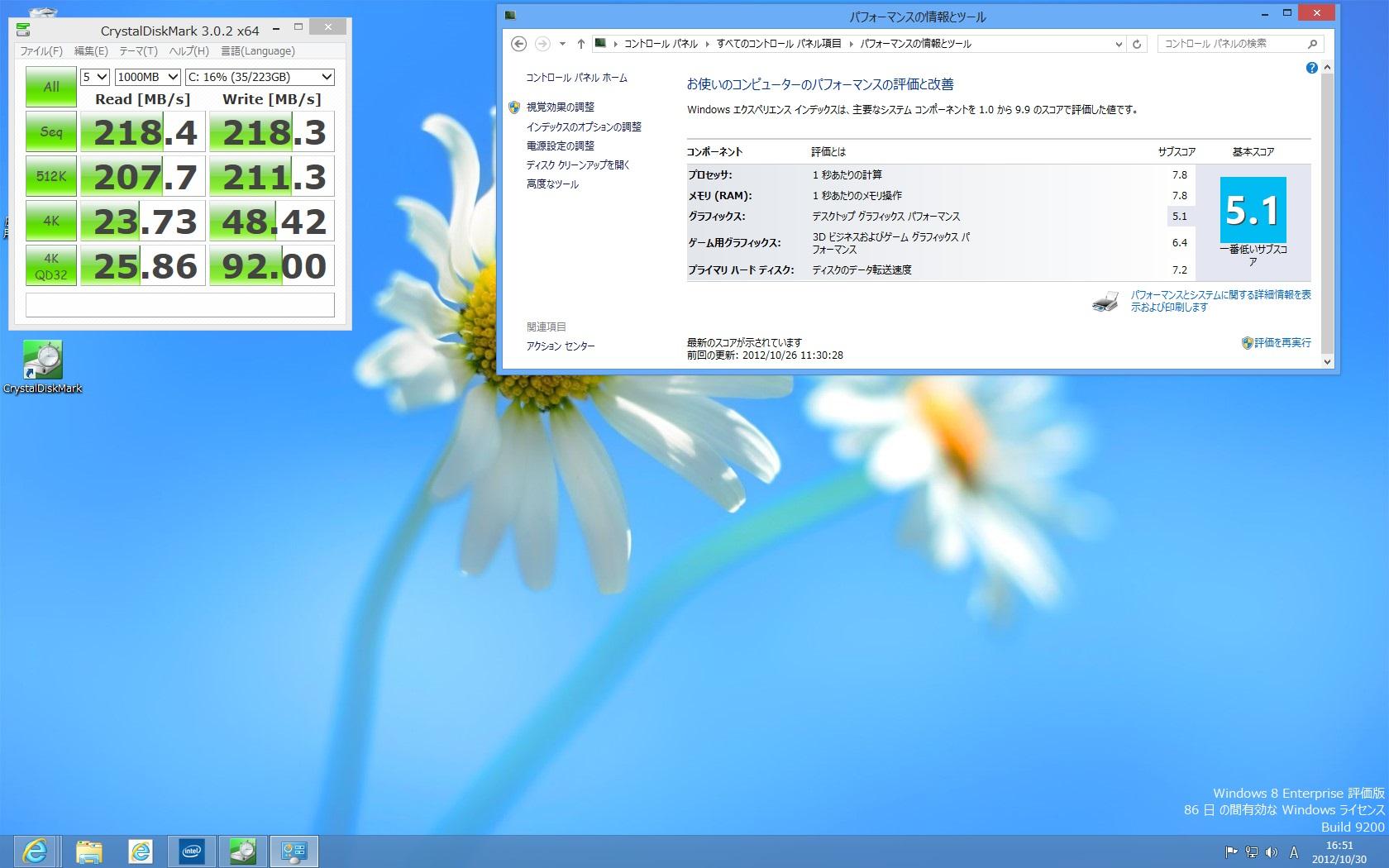Image resolution: width=1389 pixels, height=868 pixels.
Task: Open ディスク クリーンアップを開く link
Action: coord(578,165)
